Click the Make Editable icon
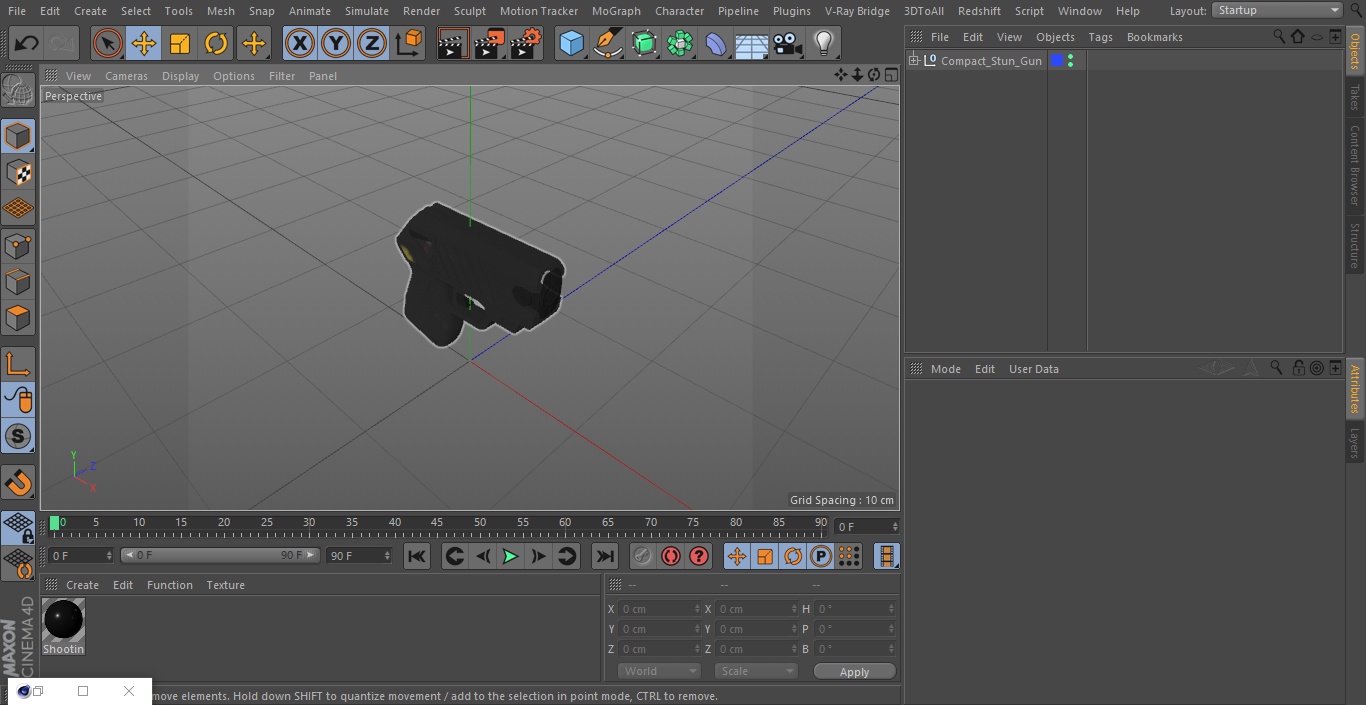1366x705 pixels. coord(18,91)
